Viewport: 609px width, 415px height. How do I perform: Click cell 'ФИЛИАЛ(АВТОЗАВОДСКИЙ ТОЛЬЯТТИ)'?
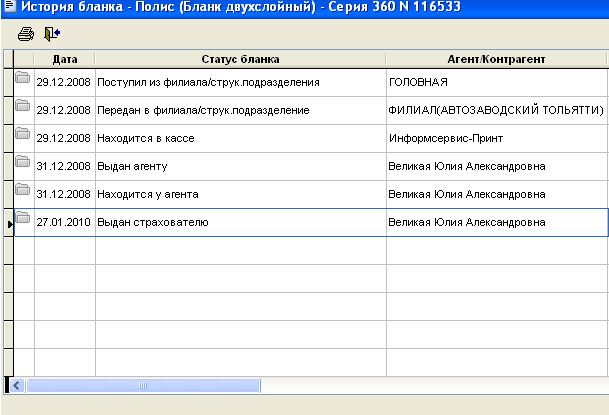498,111
